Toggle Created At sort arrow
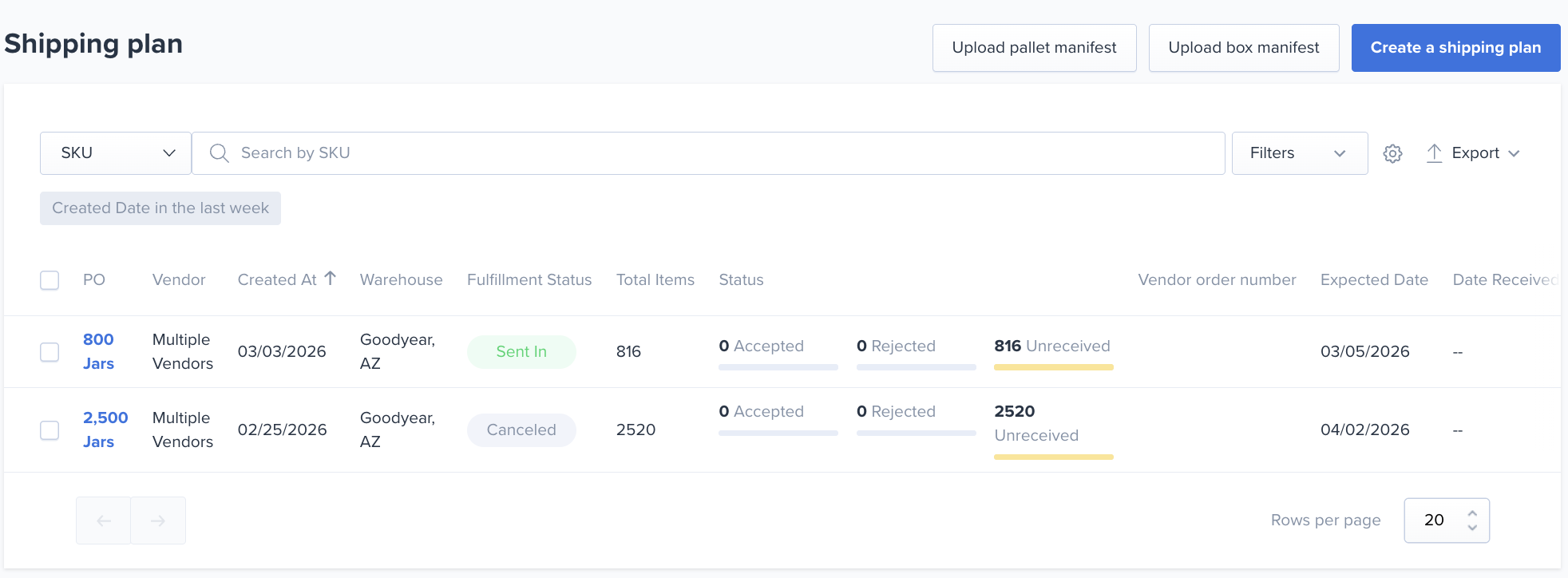Viewport: 1568px width, 578px height. (331, 279)
